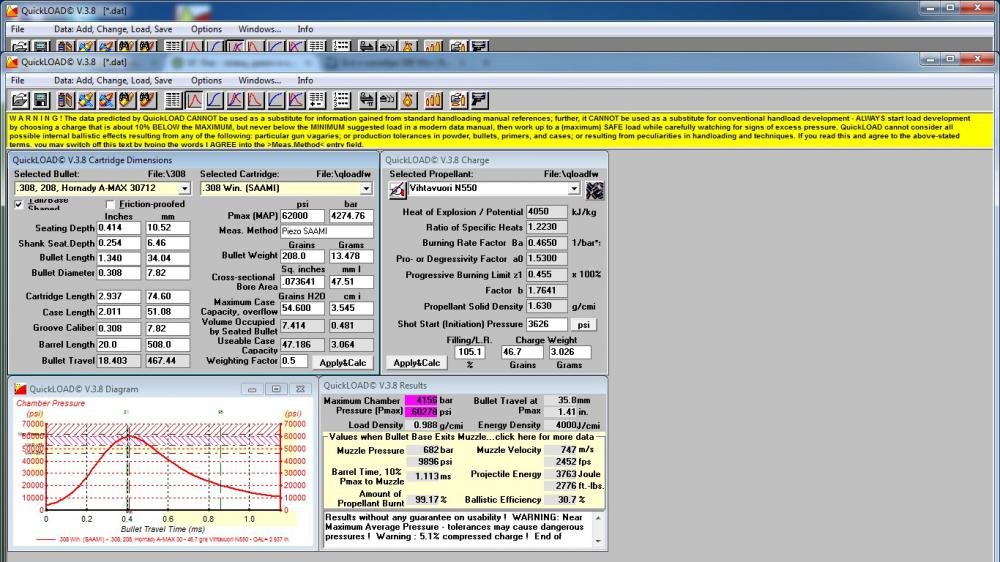Open the Selected Cartridge dropdown
Screen dimensions: 1000x562
366,188
